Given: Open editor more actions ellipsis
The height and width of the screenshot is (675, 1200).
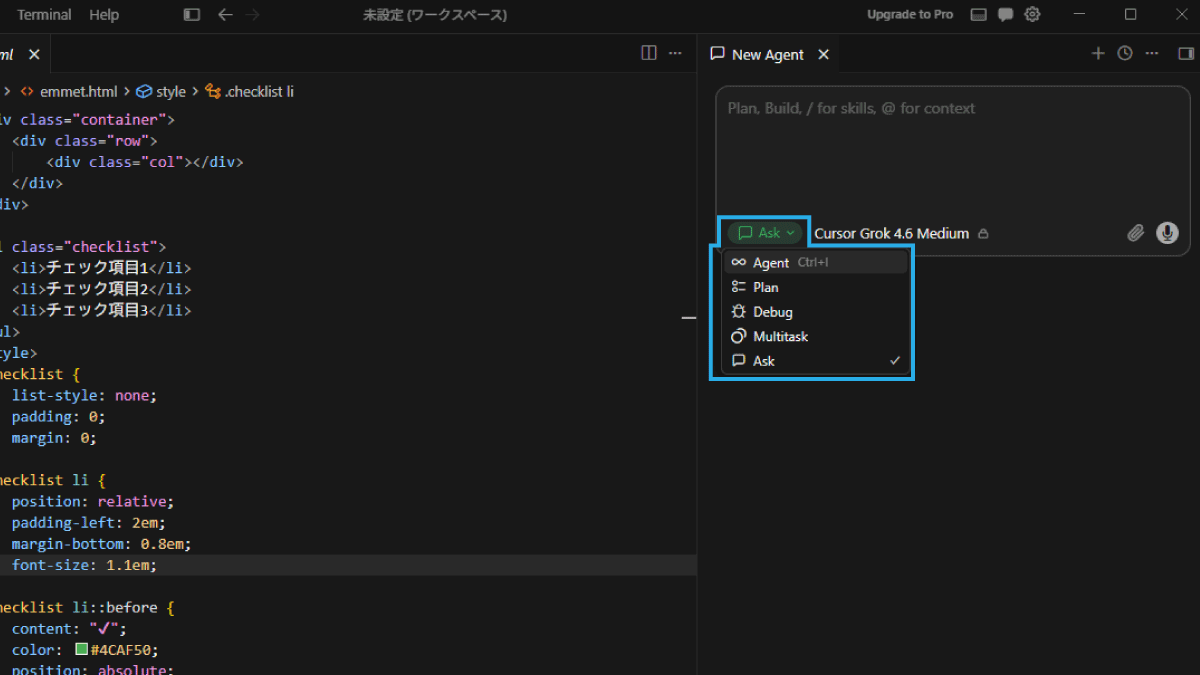Looking at the screenshot, I should click(x=675, y=53).
